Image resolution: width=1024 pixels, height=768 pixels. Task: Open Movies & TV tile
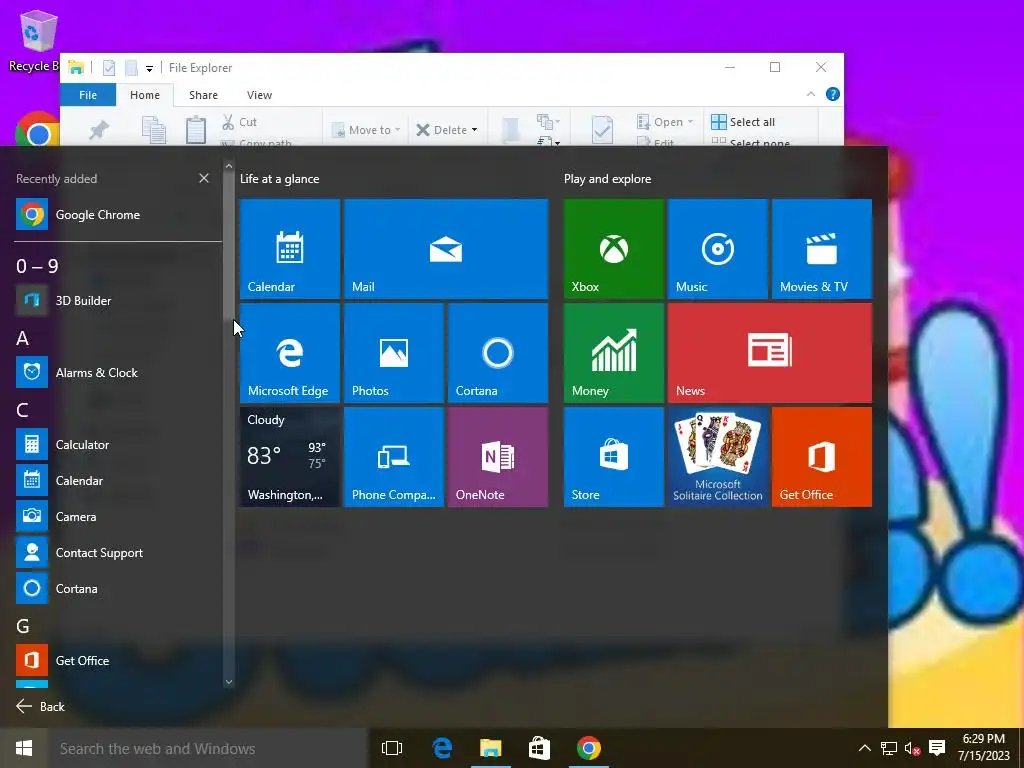[822, 249]
